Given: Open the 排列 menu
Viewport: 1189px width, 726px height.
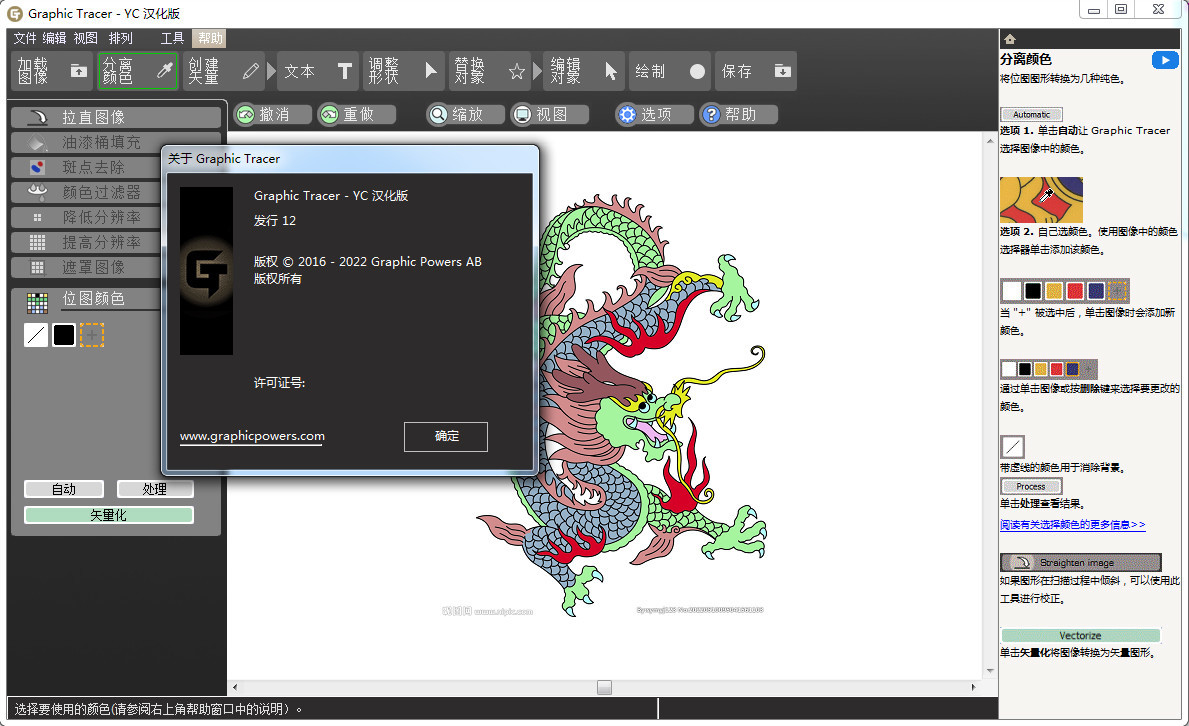Looking at the screenshot, I should coord(121,38).
